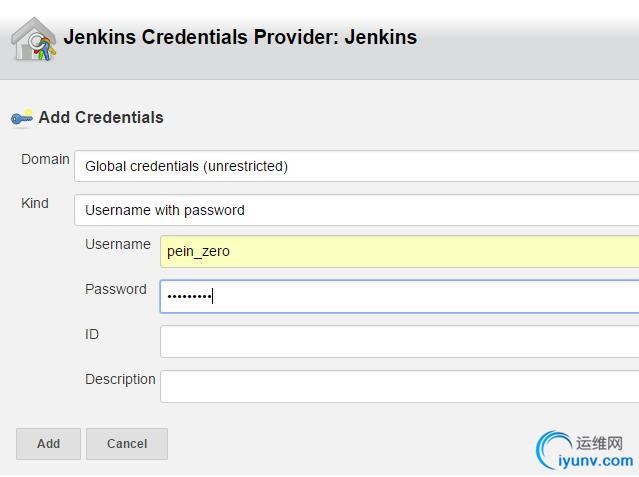Click the Add button
The image size is (639, 477).
click(48, 444)
